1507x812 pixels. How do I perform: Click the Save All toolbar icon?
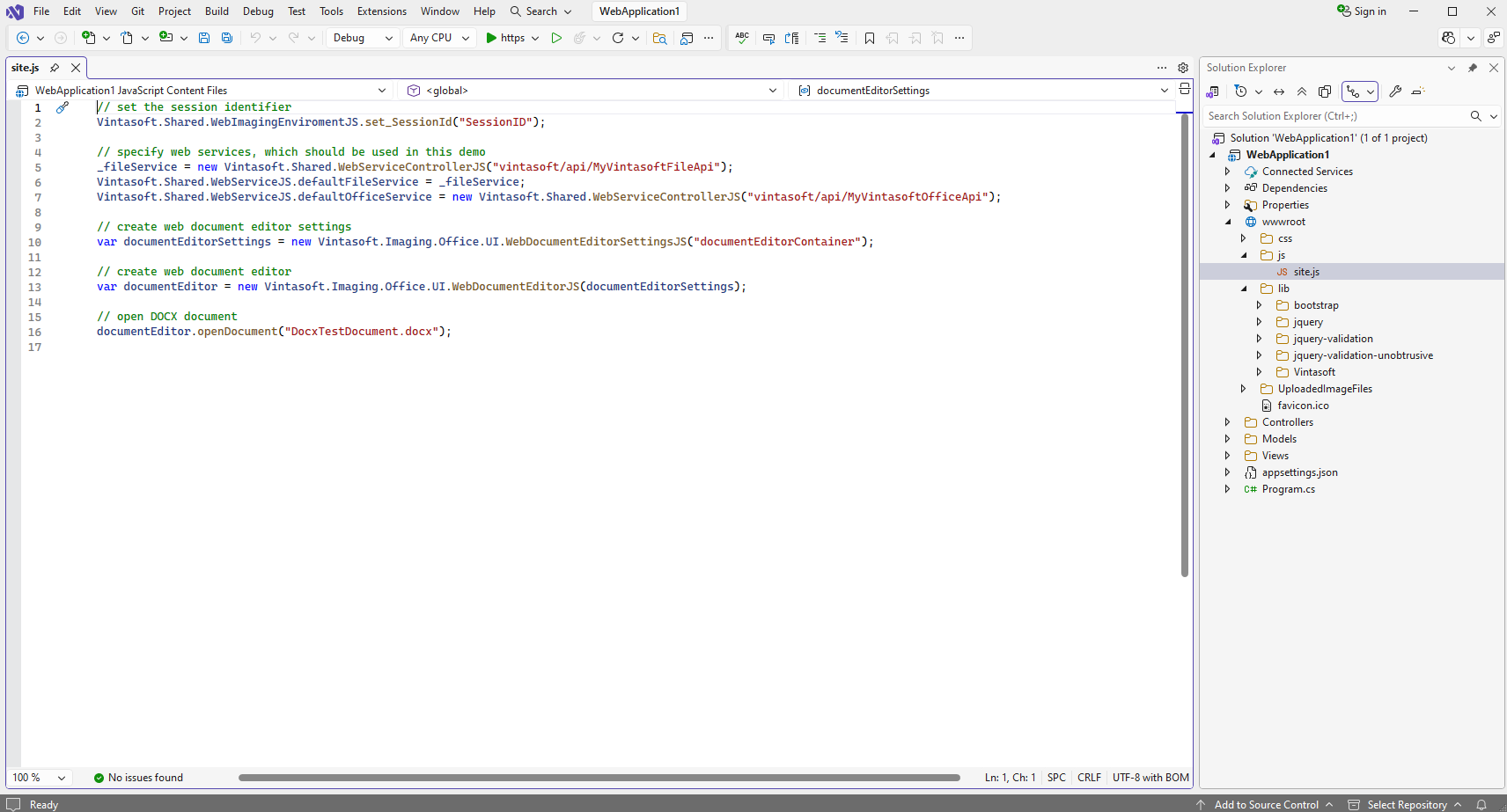coord(227,38)
